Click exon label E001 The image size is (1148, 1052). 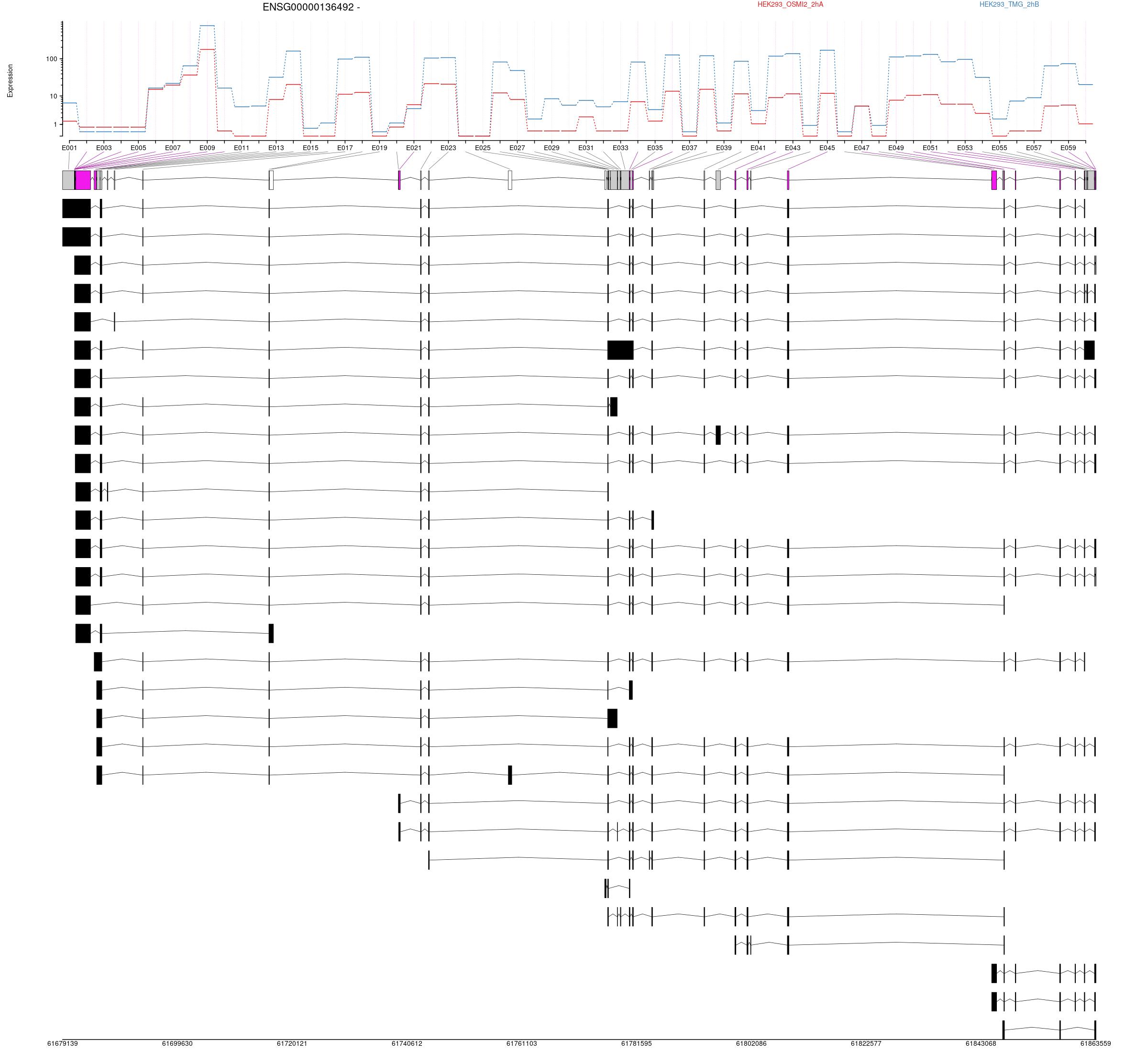click(x=69, y=148)
